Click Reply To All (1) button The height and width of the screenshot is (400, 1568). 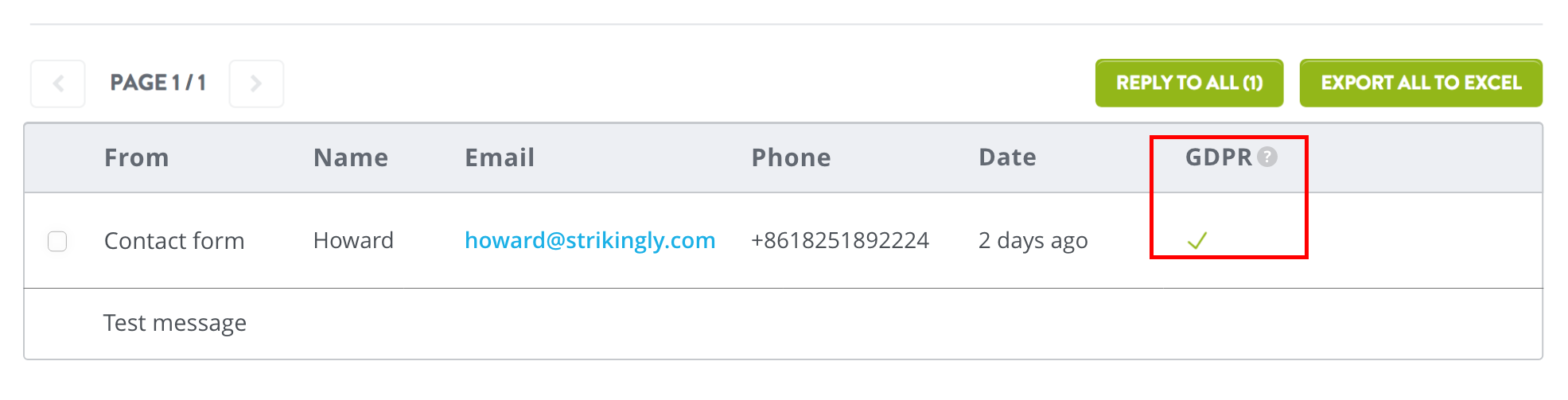pyautogui.click(x=1189, y=83)
